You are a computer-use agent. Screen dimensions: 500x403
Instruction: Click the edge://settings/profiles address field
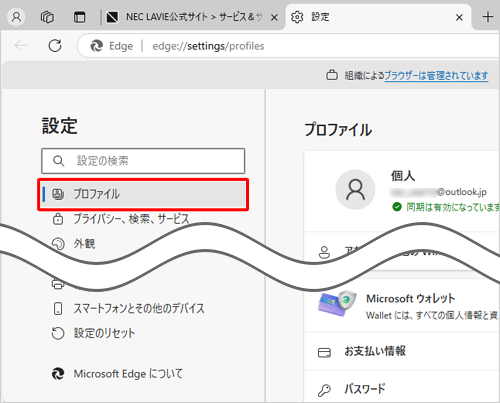point(208,46)
